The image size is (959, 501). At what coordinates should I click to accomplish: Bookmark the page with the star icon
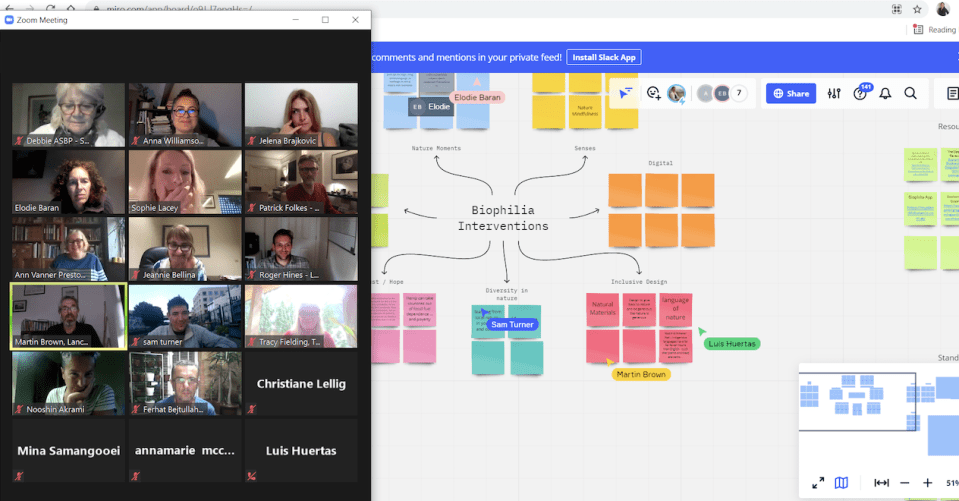point(917,8)
